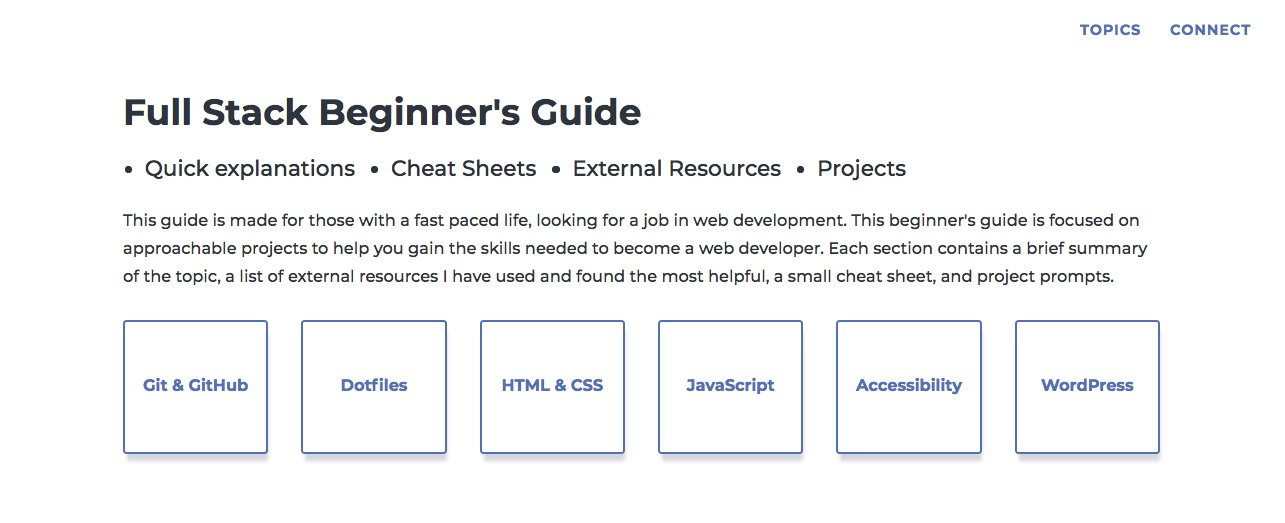Open the TOPICS navigation link
Image resolution: width=1285 pixels, height=523 pixels.
pos(1110,30)
